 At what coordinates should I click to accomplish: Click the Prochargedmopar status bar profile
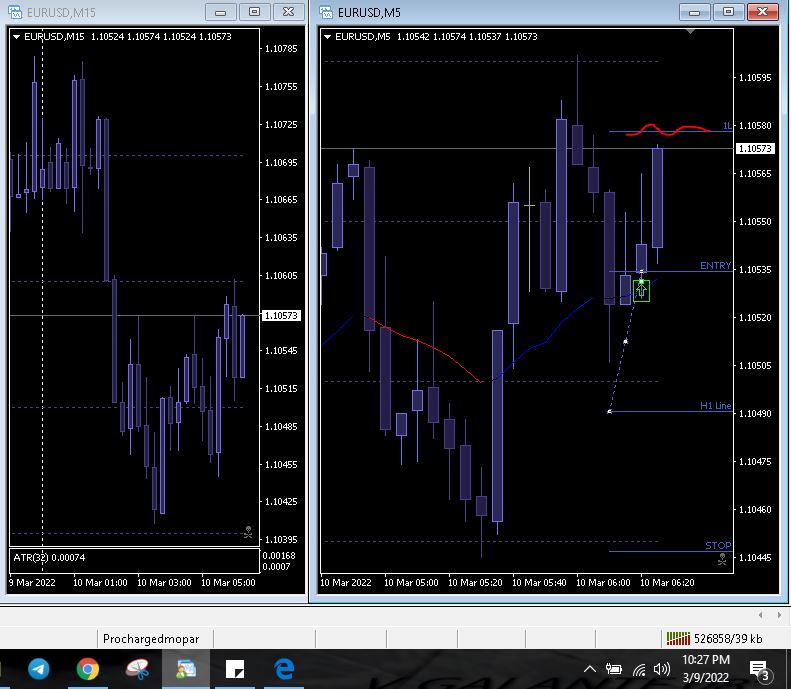(151, 639)
